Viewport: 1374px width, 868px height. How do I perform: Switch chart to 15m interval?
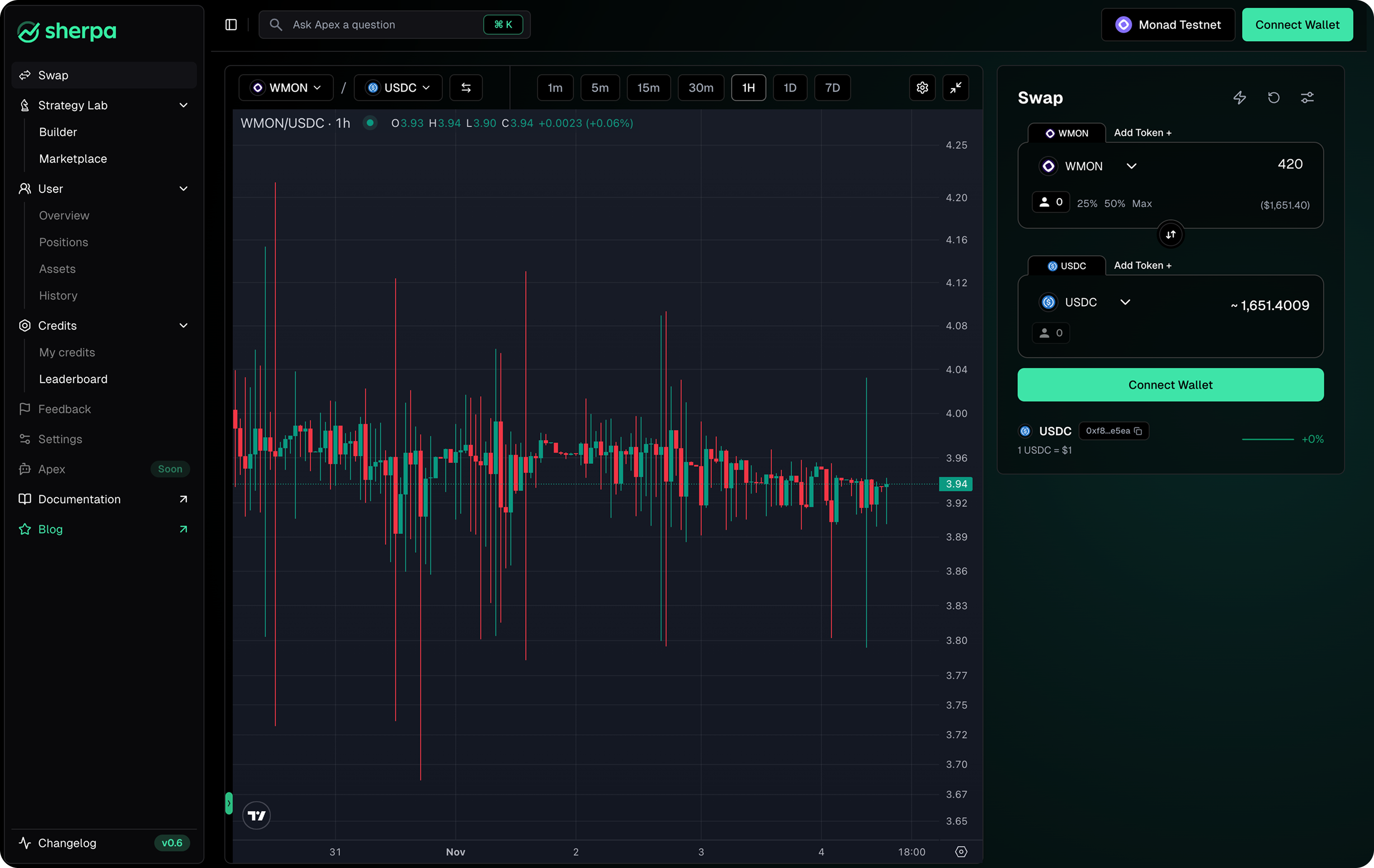tap(648, 88)
